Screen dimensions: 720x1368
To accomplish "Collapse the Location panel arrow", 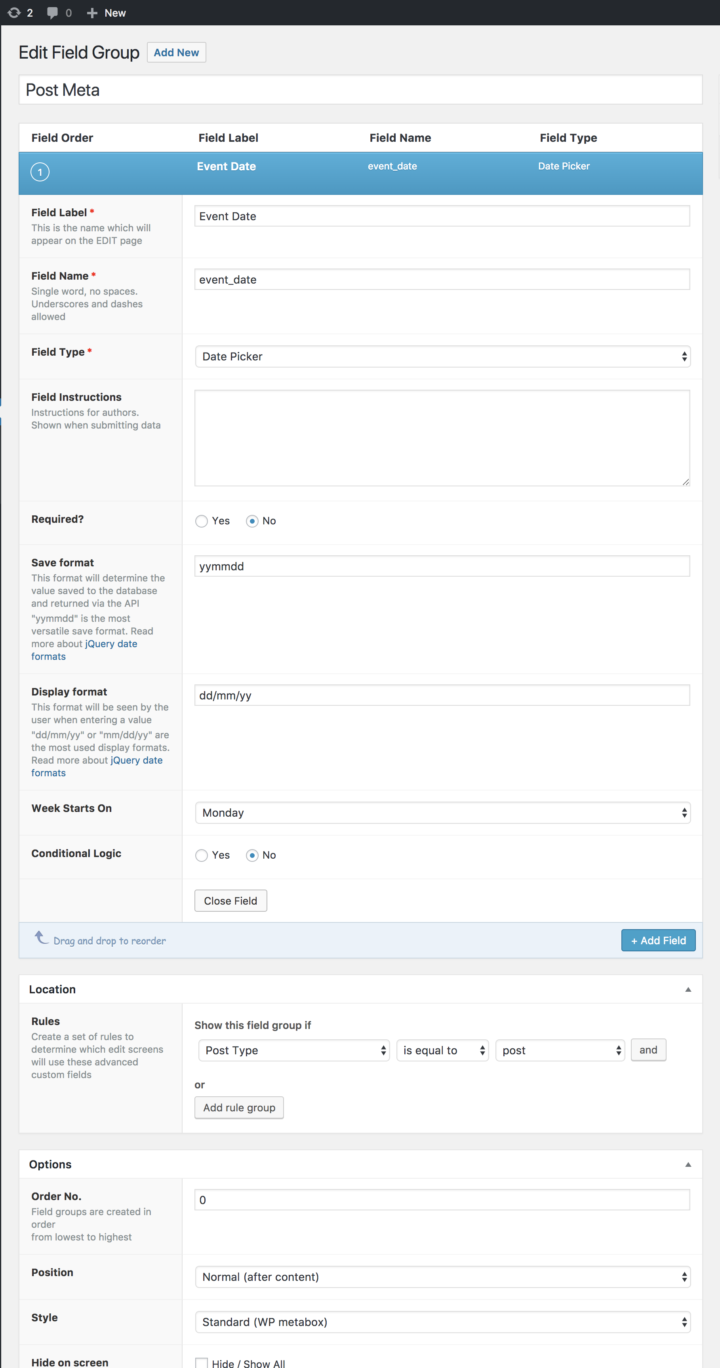I will tap(687, 989).
